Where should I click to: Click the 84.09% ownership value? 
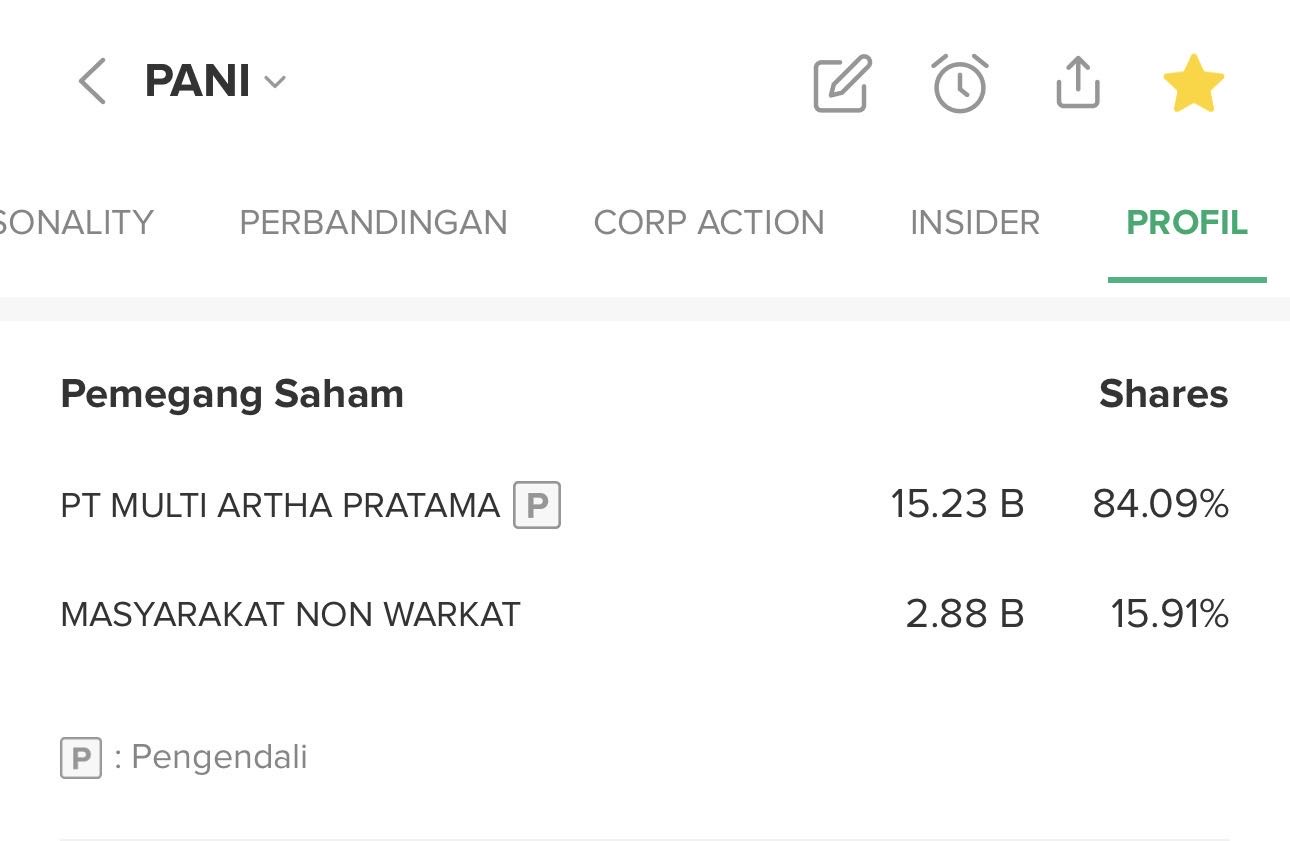pyautogui.click(x=1160, y=504)
